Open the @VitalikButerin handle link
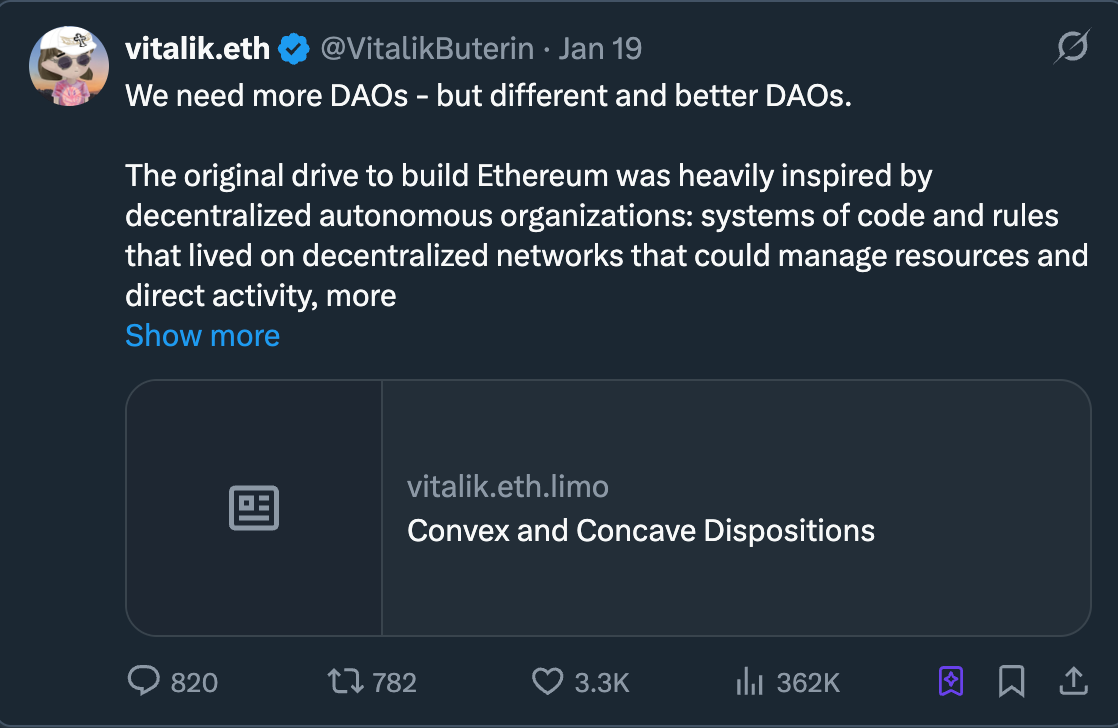The height and width of the screenshot is (728, 1118). [x=425, y=48]
